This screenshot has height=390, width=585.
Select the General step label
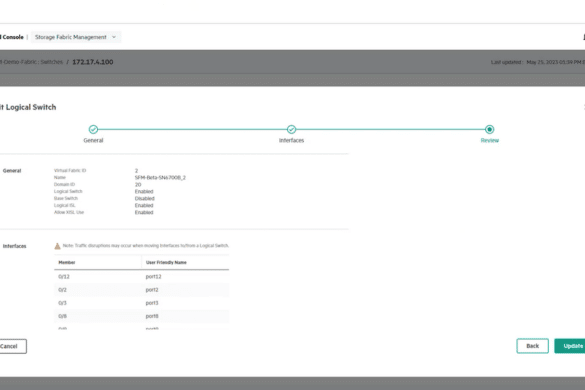pos(93,140)
